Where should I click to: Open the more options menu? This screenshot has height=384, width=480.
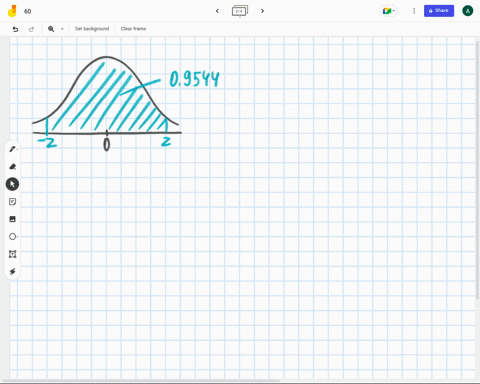414,11
